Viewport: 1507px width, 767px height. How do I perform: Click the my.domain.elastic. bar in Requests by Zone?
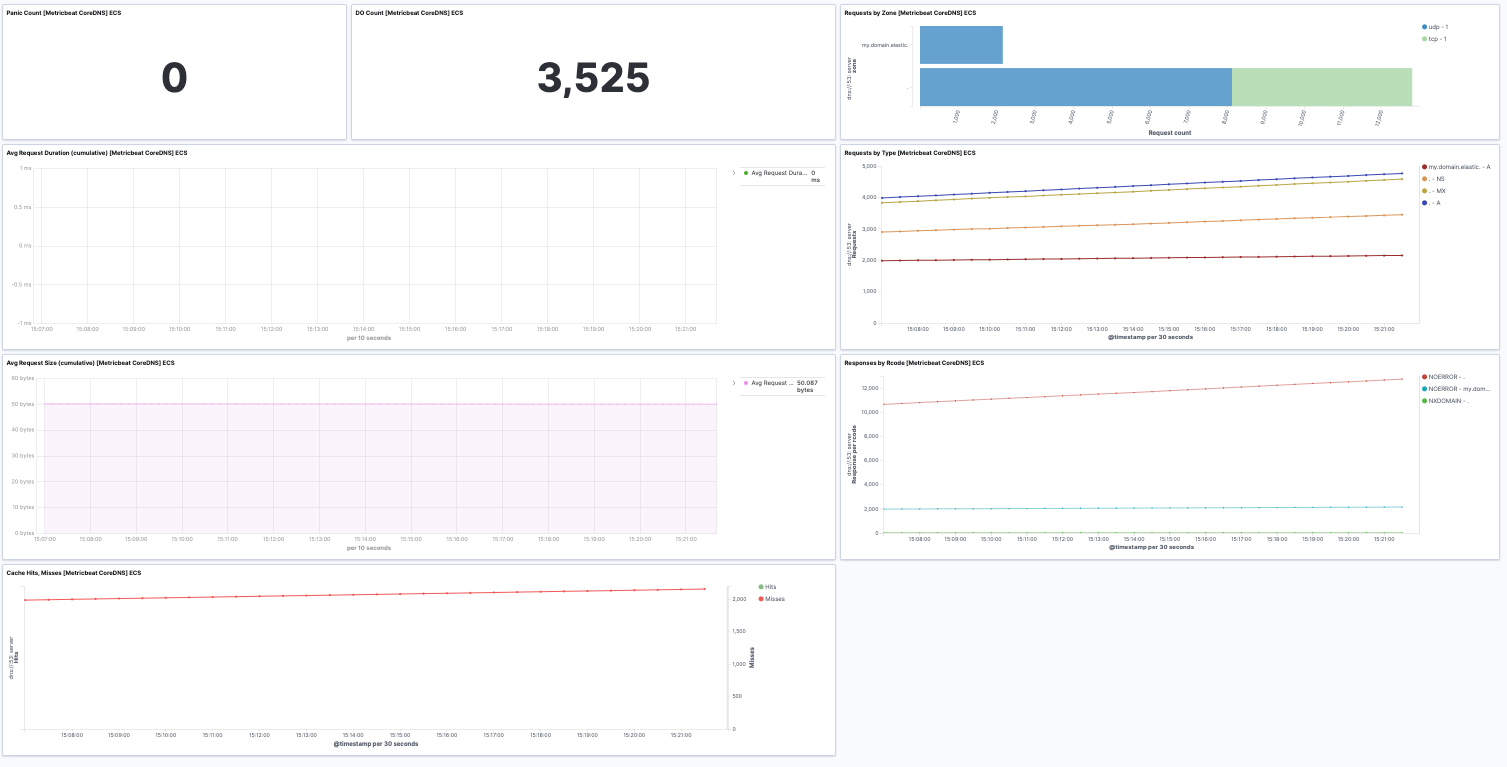click(960, 44)
